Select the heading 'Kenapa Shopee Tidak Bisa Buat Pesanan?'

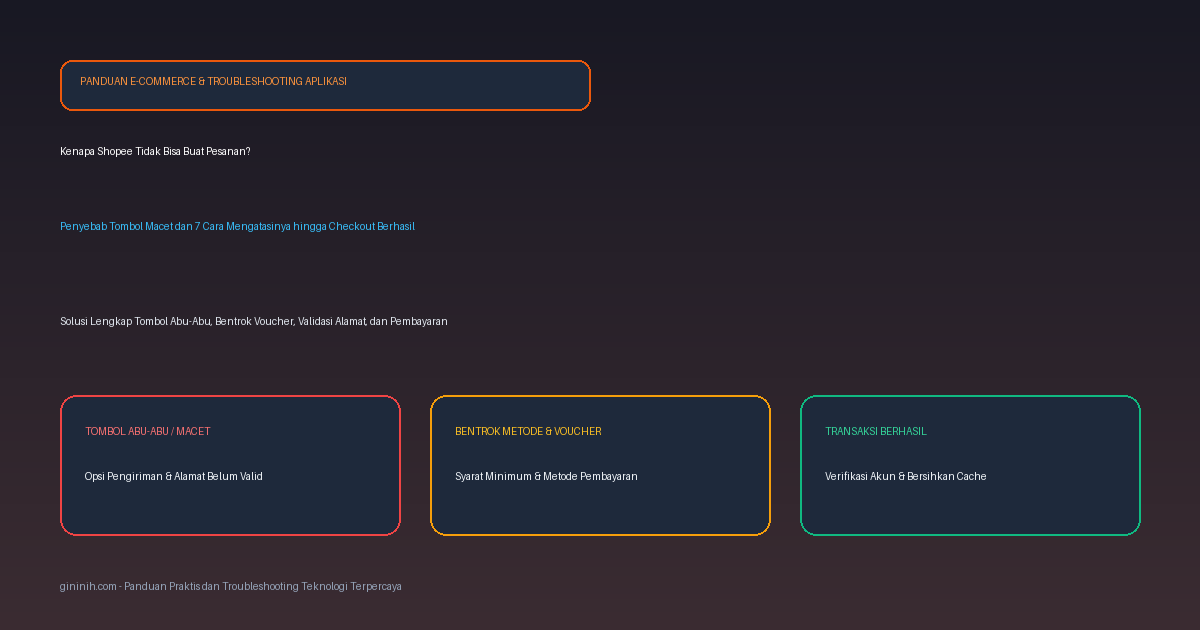[x=155, y=151]
